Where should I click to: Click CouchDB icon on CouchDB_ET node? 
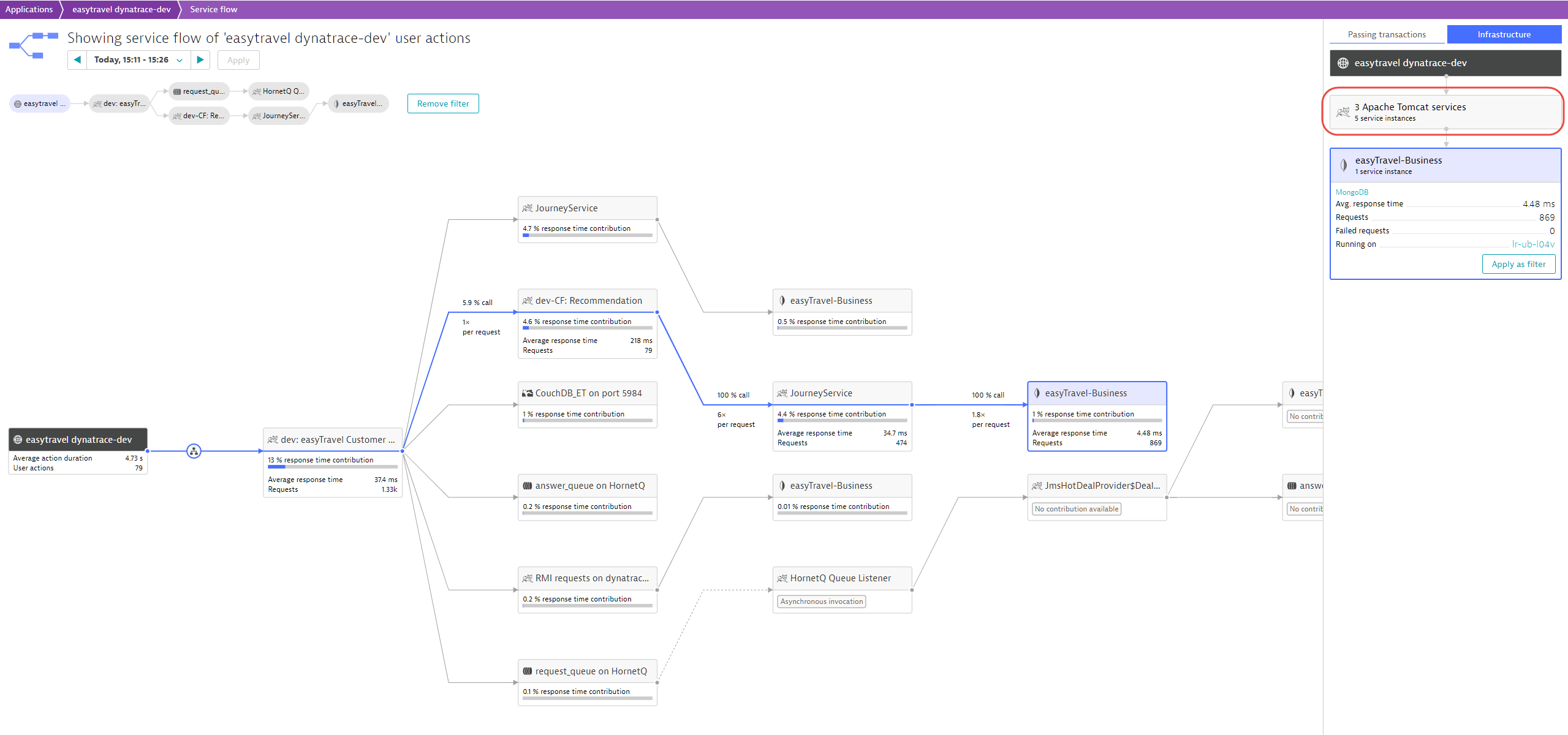click(528, 393)
